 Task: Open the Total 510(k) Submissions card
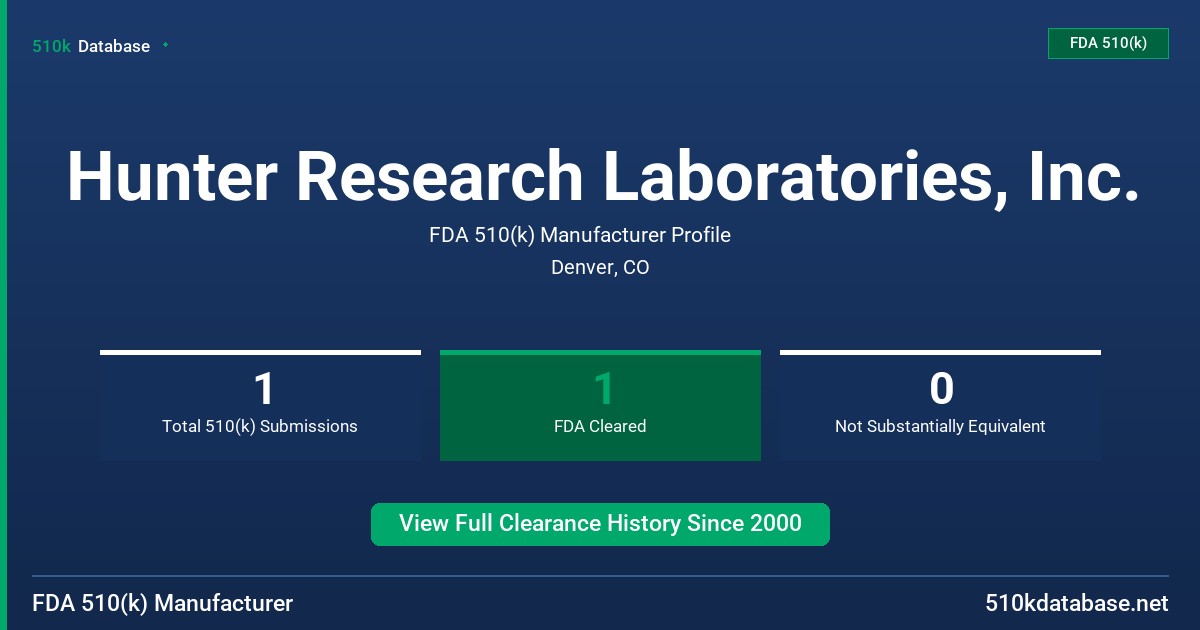pyautogui.click(x=260, y=405)
